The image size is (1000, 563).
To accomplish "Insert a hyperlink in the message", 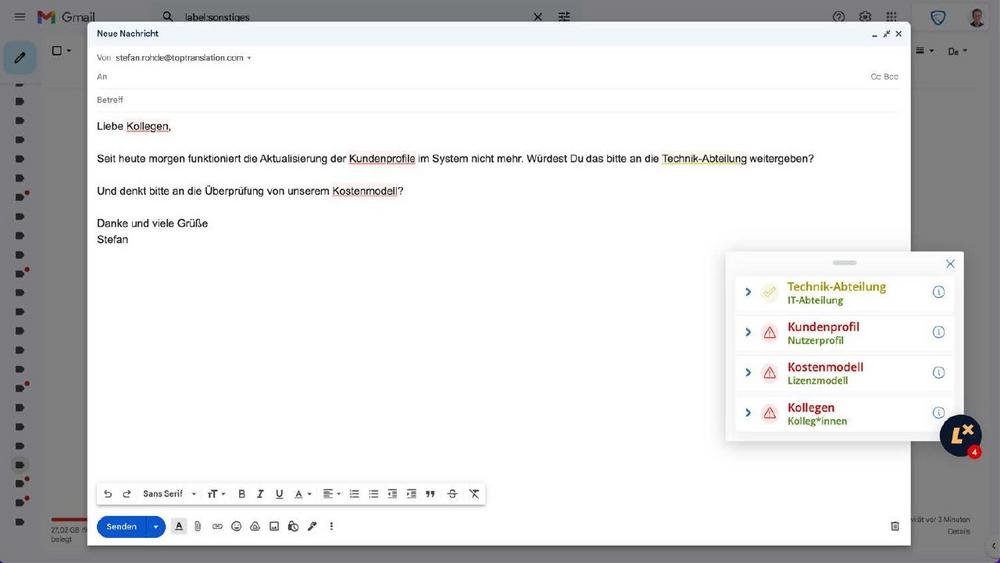I will click(x=217, y=526).
